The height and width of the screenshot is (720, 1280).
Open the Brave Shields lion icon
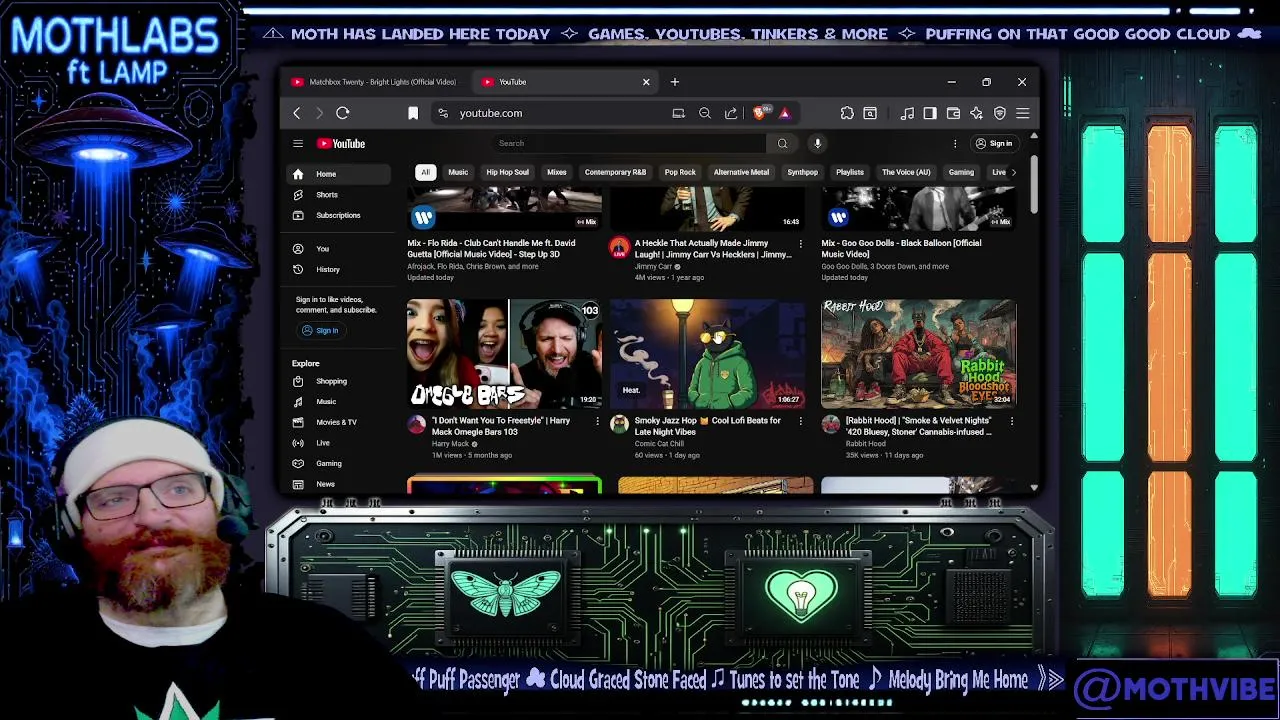tap(759, 113)
